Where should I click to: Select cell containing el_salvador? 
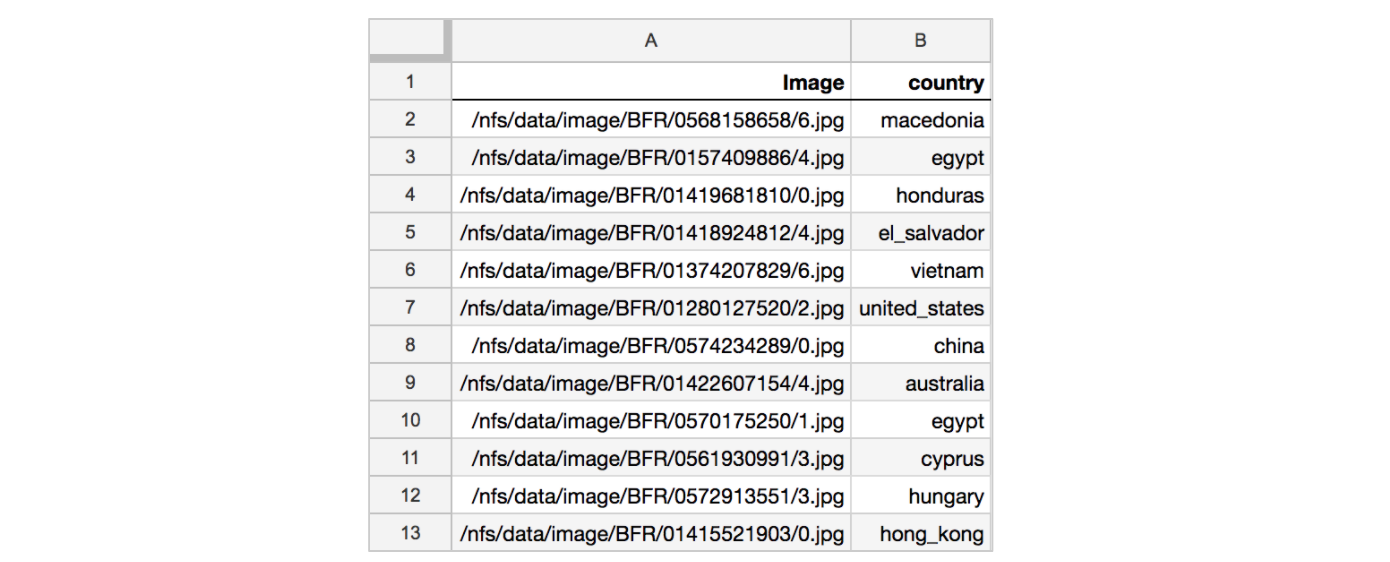(x=921, y=233)
